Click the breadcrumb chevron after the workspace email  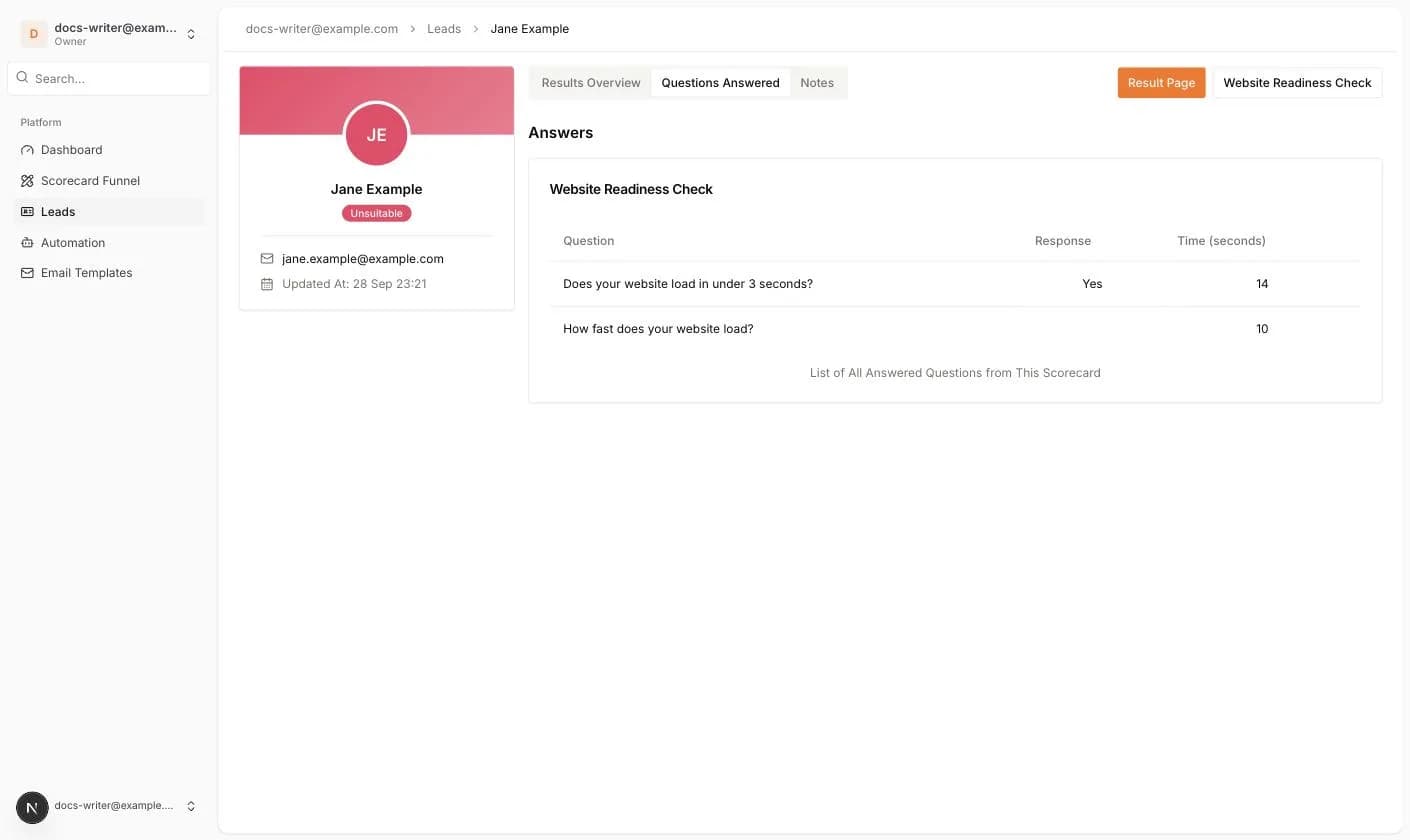[x=412, y=29]
